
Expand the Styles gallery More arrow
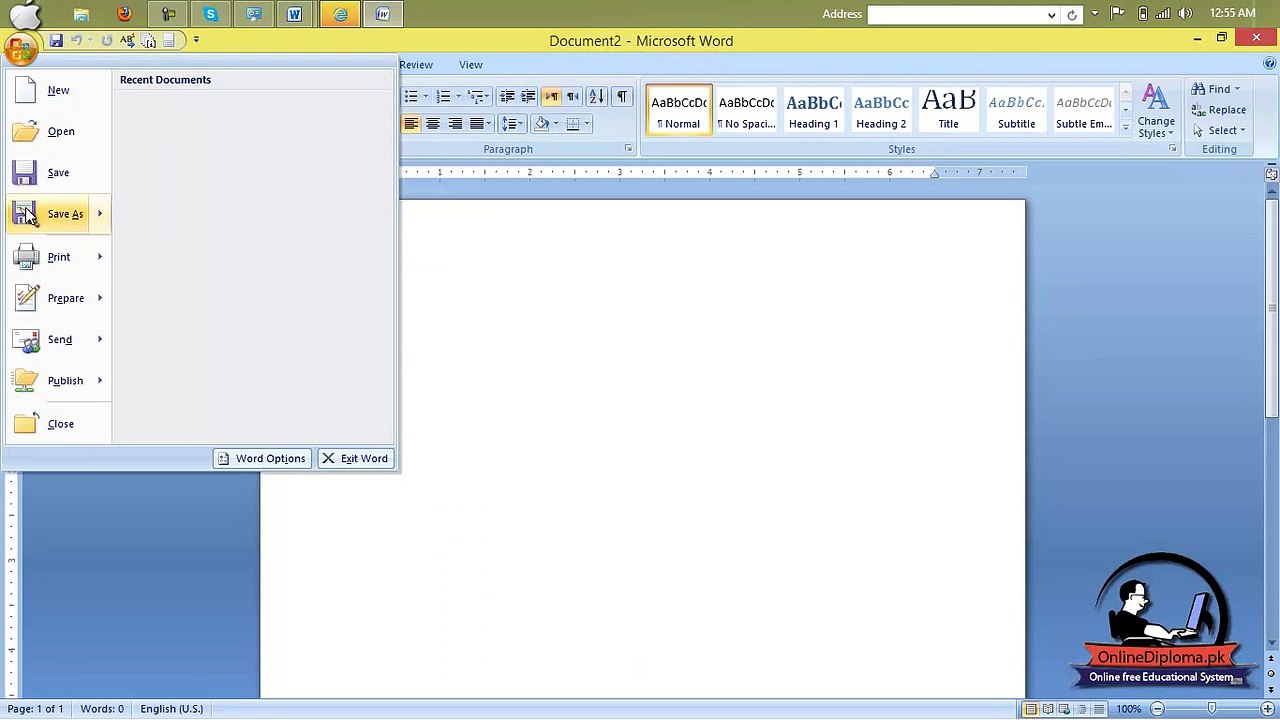pyautogui.click(x=1125, y=128)
